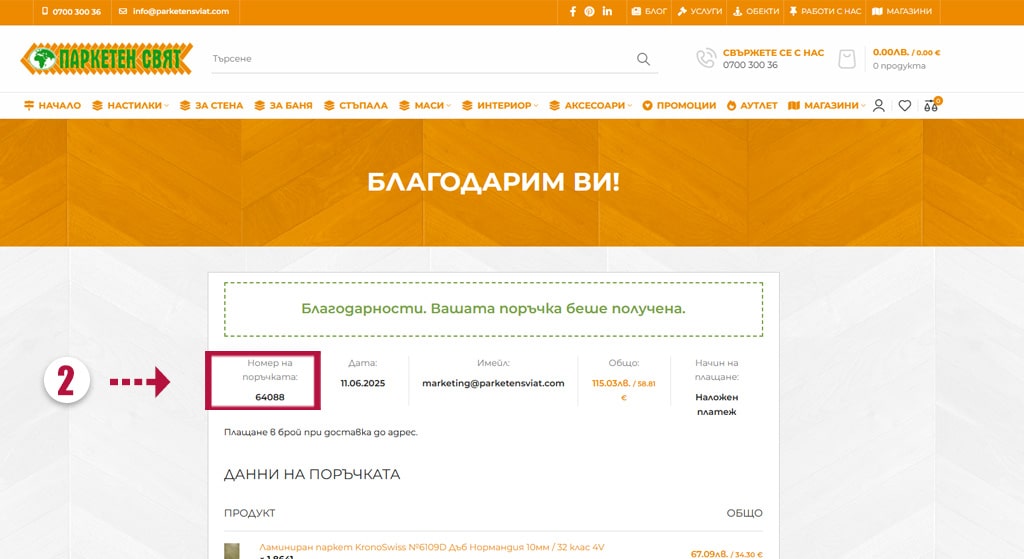
Task: Expand МАГАЗИНИ dropdown in main navigation
Action: coord(827,105)
